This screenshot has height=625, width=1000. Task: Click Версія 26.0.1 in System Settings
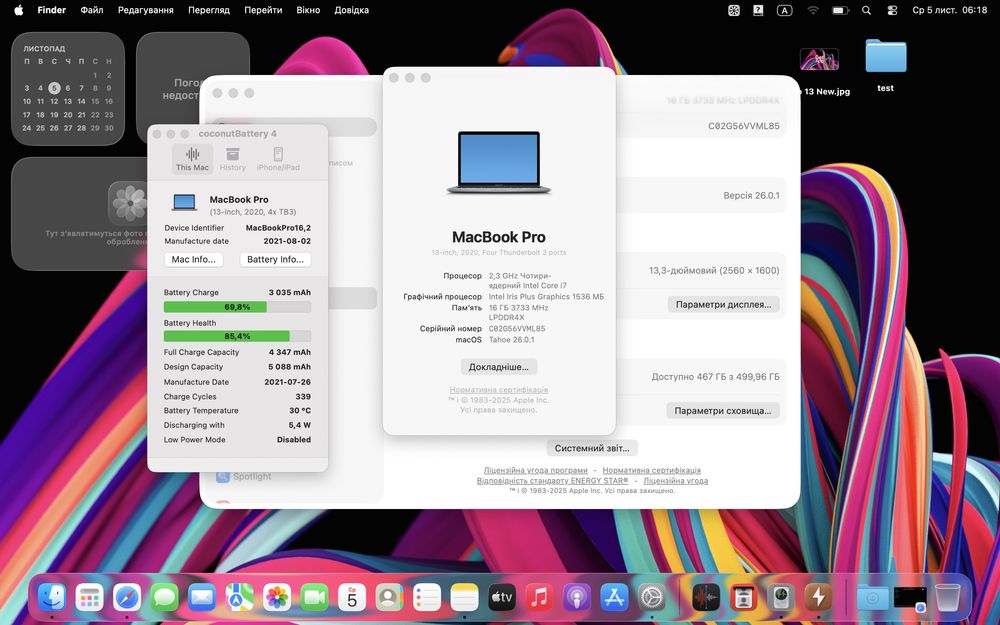click(x=751, y=196)
